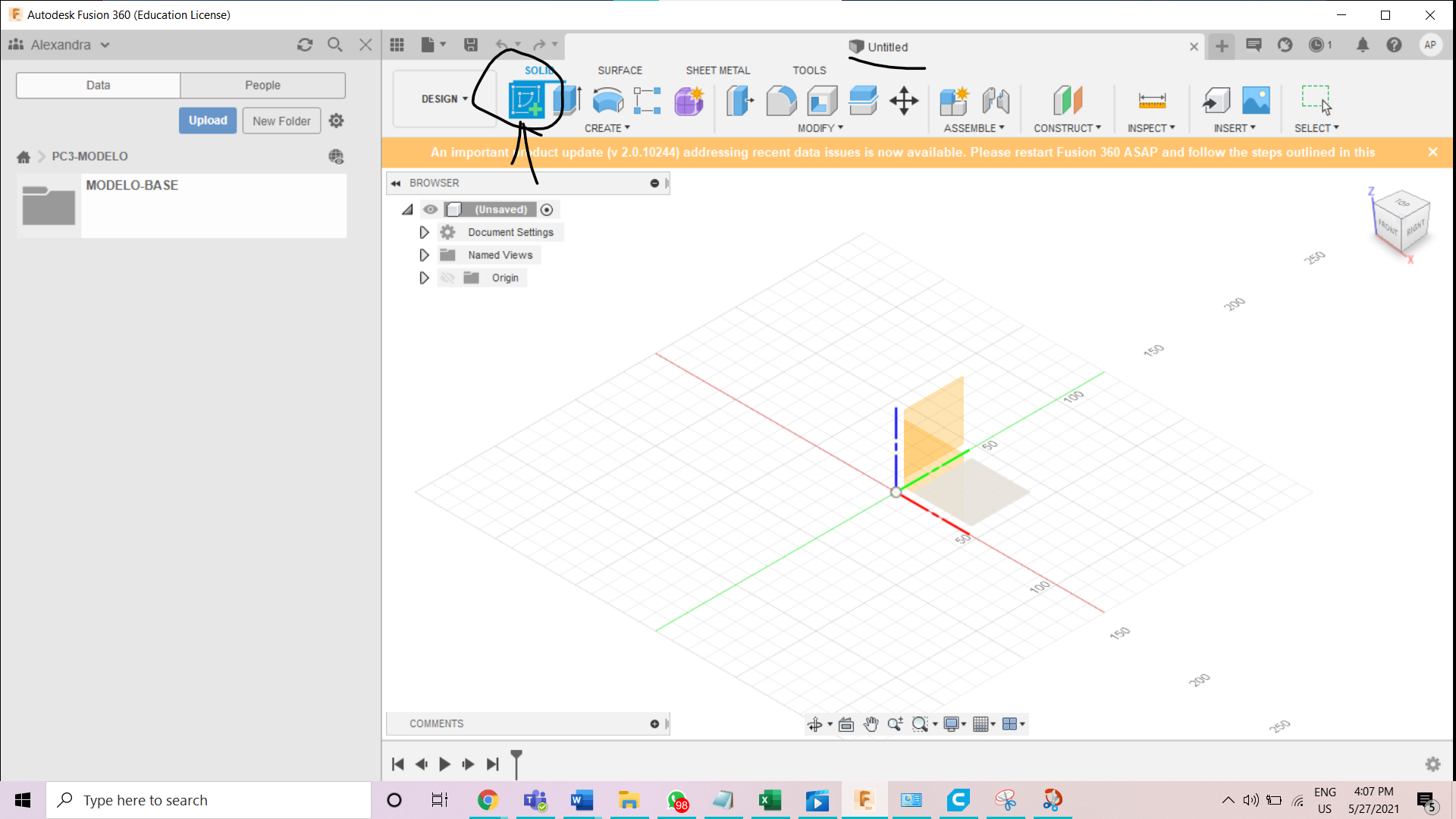Switch to the SURFACE tab
Viewport: 1456px width, 819px height.
click(x=620, y=71)
